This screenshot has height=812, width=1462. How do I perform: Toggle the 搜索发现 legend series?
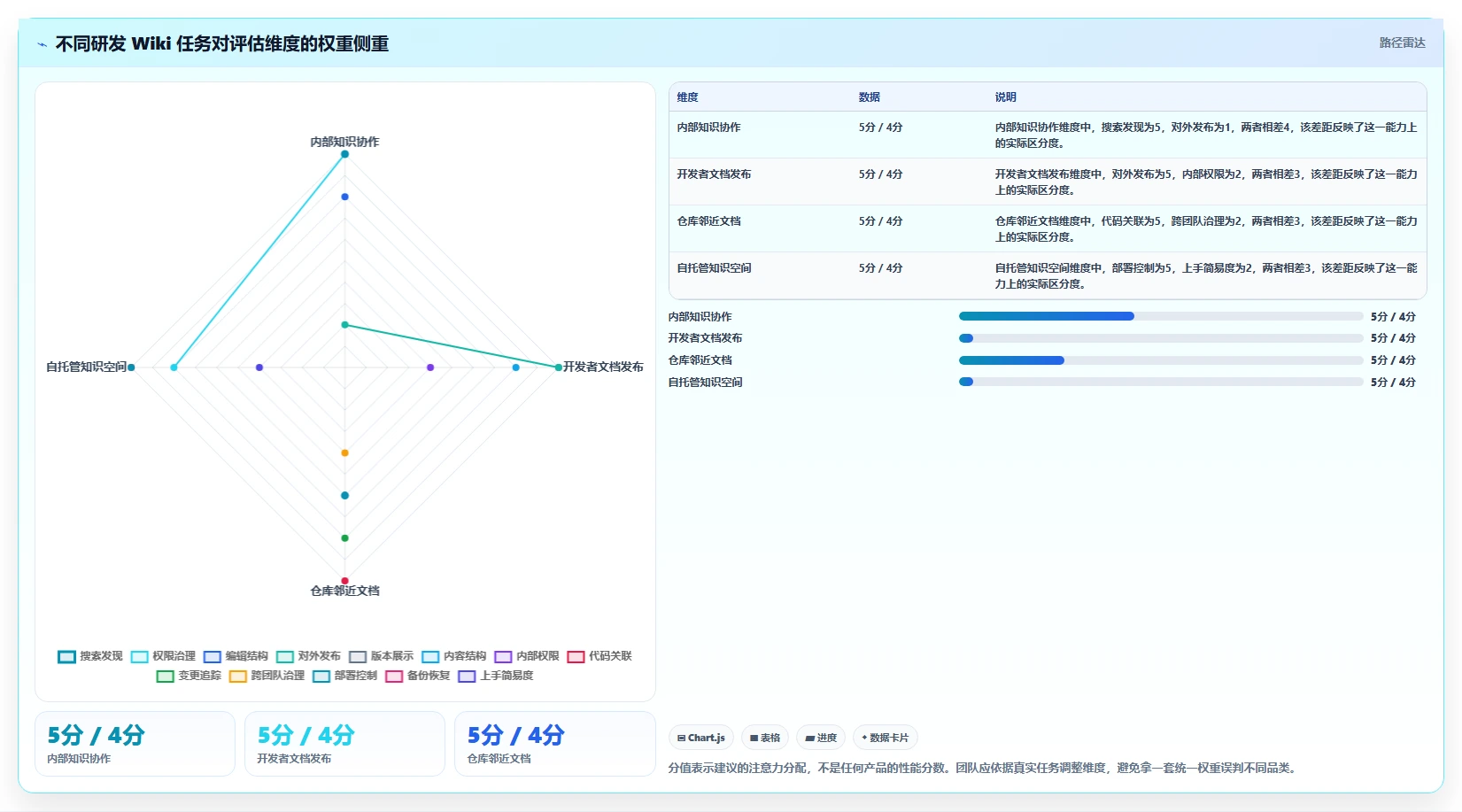coord(90,656)
